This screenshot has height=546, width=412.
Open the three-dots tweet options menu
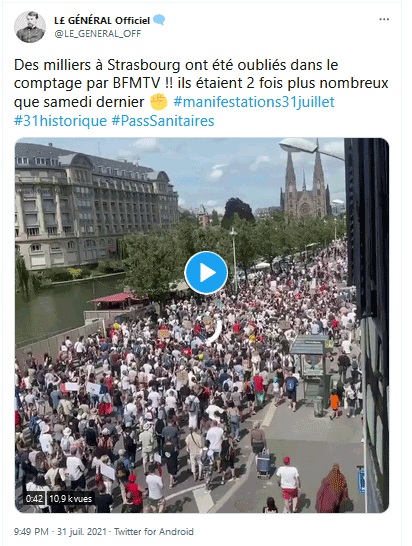(384, 20)
